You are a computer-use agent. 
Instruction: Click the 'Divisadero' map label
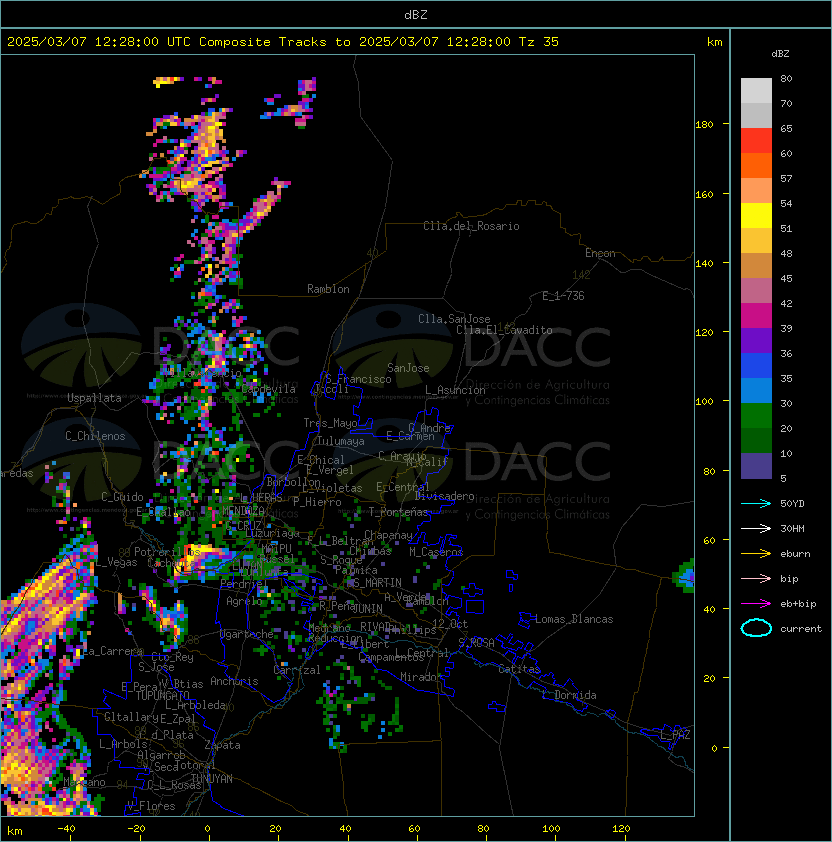[444, 496]
